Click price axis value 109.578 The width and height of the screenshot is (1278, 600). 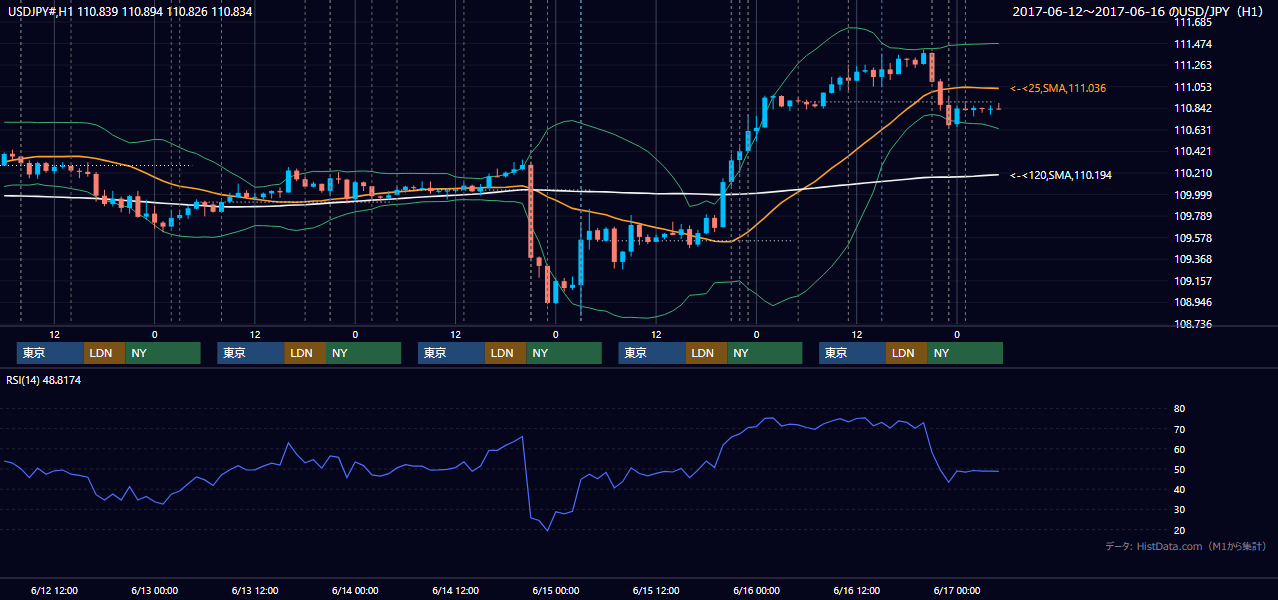click(x=1193, y=238)
